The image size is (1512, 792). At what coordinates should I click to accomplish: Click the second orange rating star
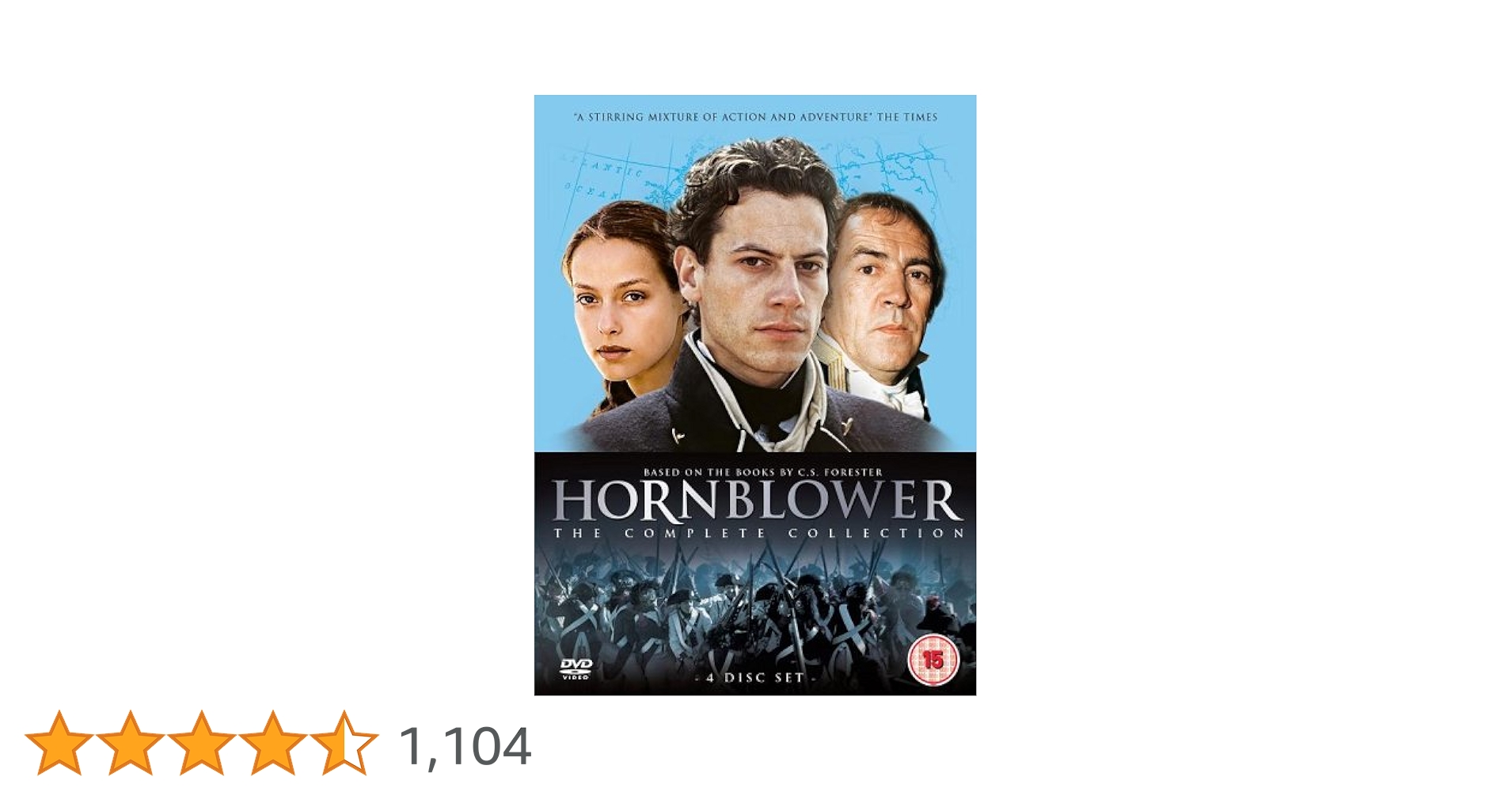pos(130,742)
